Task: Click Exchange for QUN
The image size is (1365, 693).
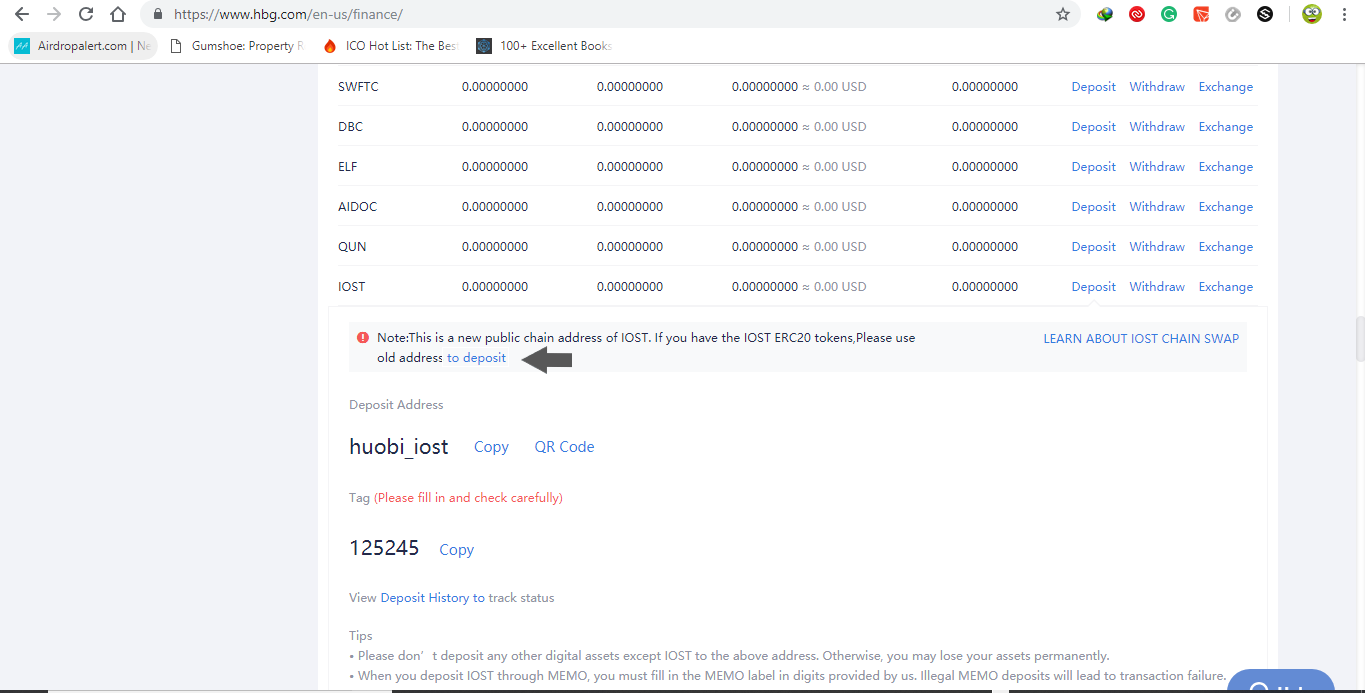Action: 1226,247
